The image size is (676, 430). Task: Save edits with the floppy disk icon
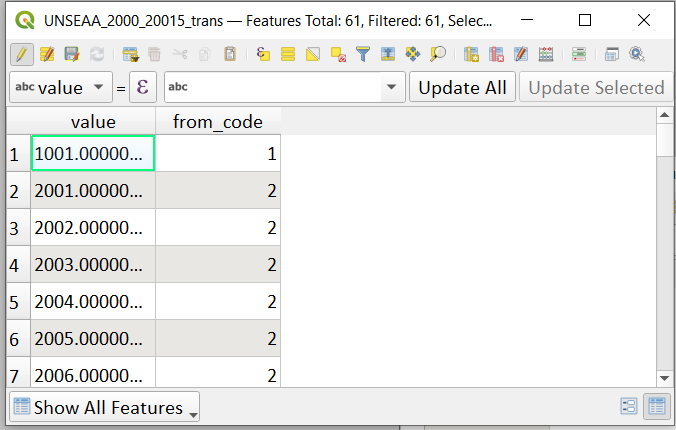(x=72, y=54)
